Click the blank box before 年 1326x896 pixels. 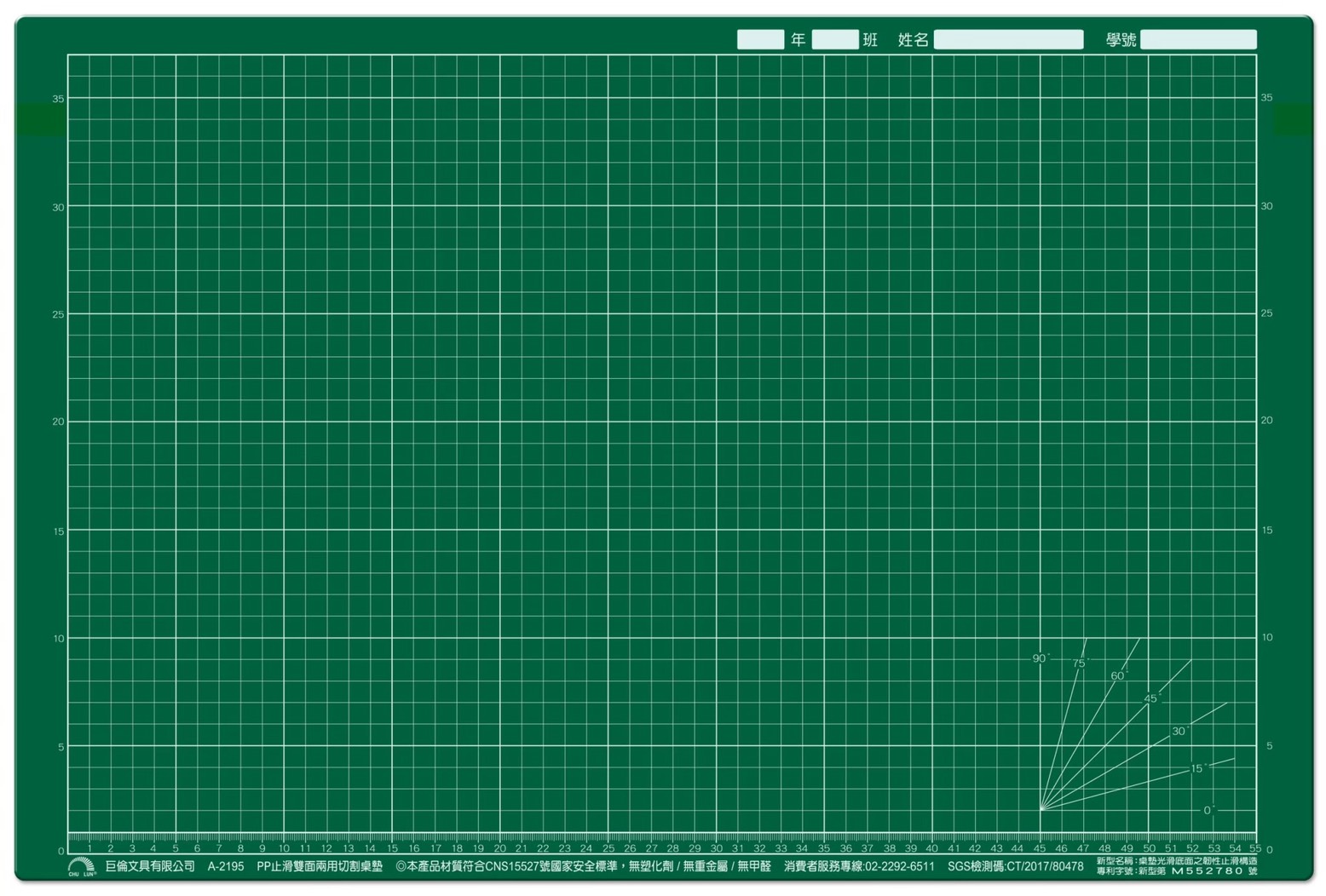point(760,39)
